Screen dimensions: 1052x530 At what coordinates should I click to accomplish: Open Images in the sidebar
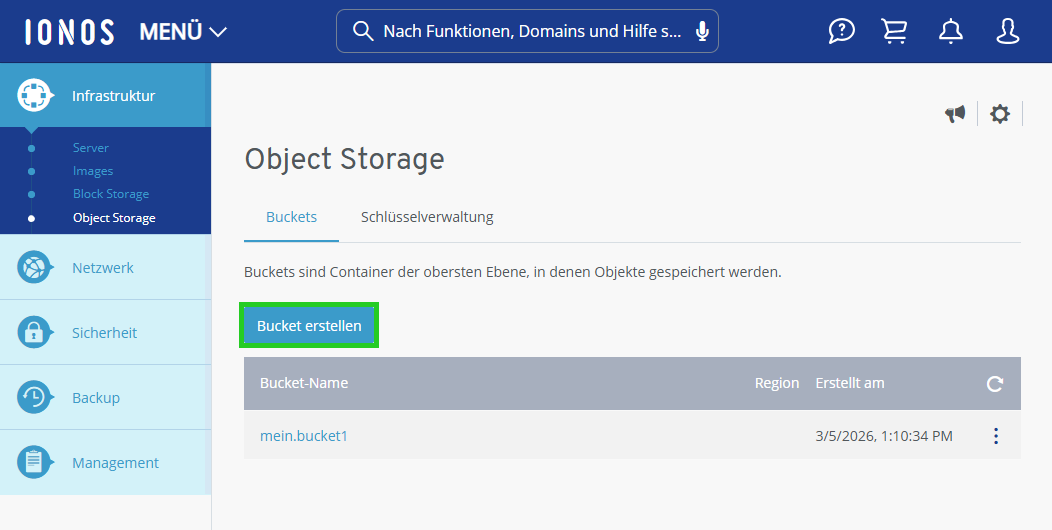coord(93,171)
